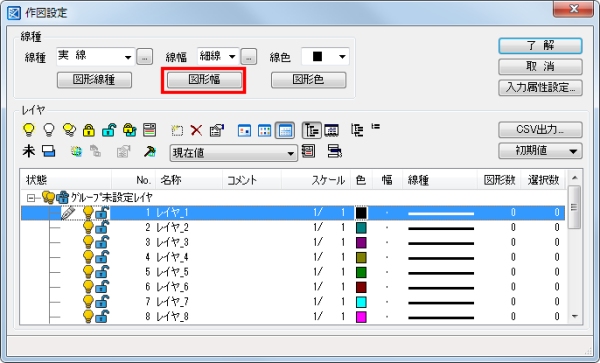Toggle the lock icon of レイヤ_6
Viewport: 600px width, 363px height.
pyautogui.click(x=102, y=287)
